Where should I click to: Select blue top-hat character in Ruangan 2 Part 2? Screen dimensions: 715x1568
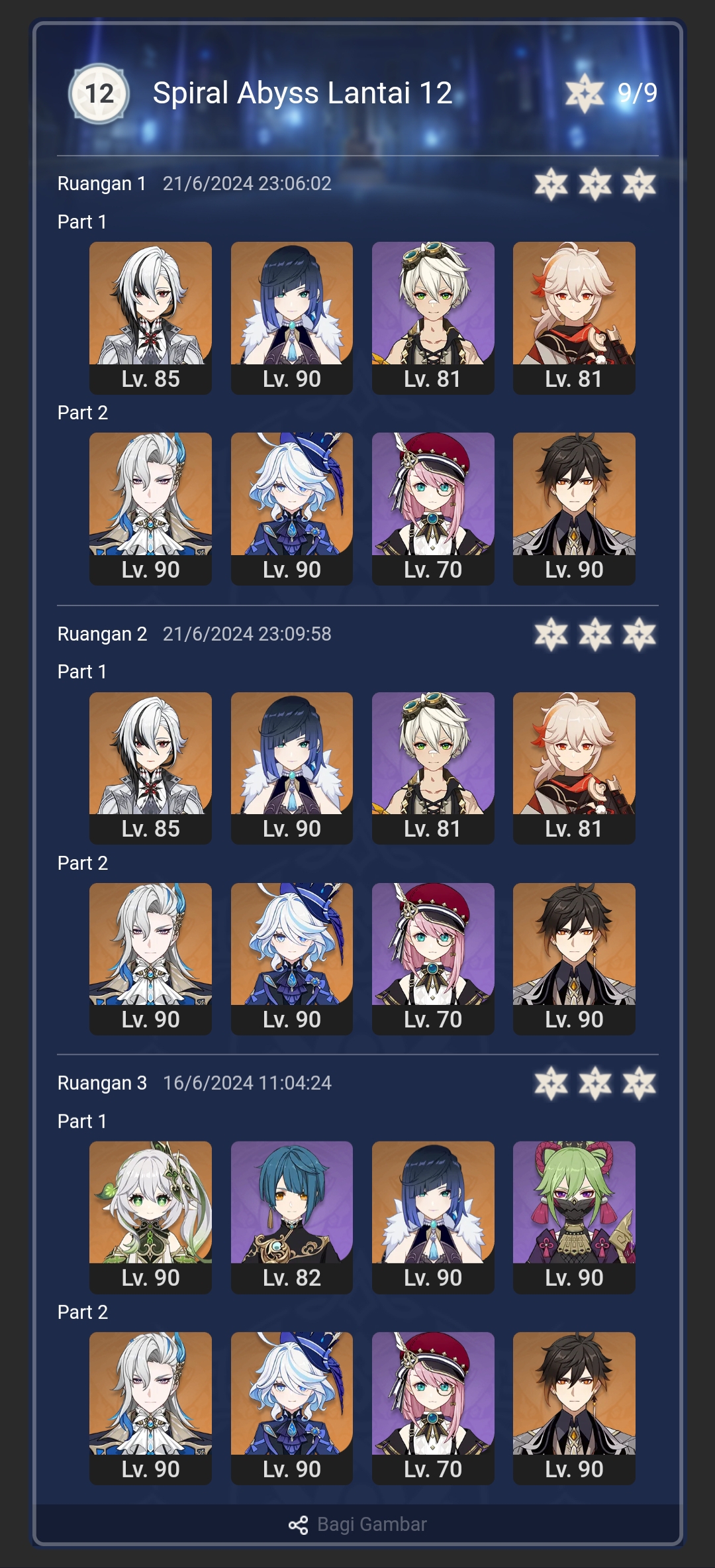point(291,959)
